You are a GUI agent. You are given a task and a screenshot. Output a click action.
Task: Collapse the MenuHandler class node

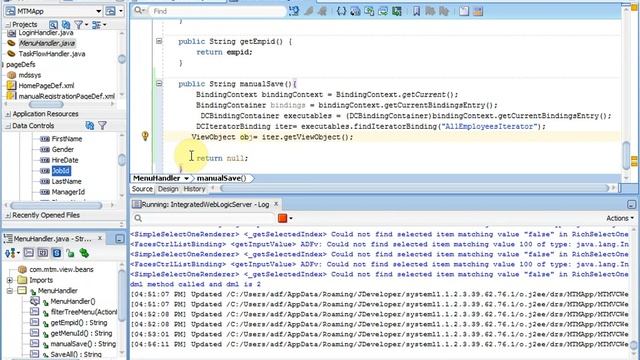pyautogui.click(x=10, y=291)
